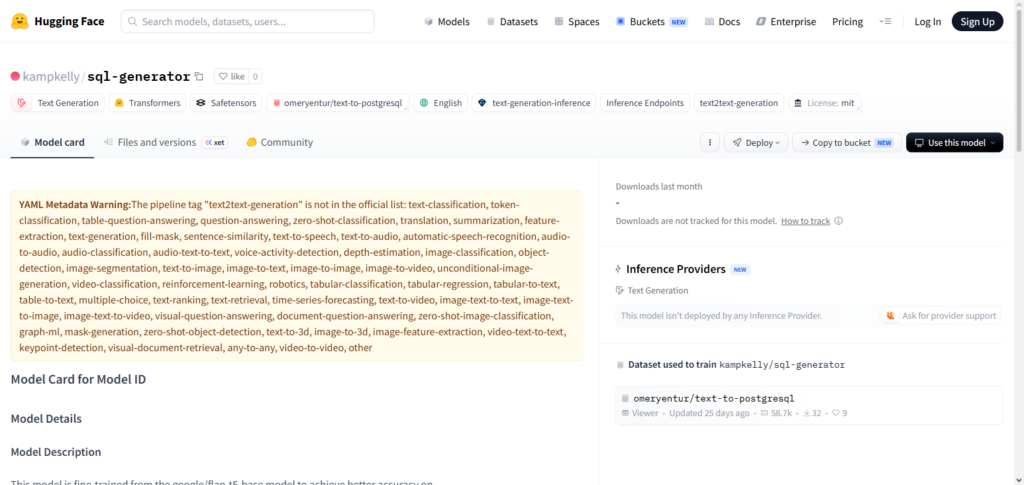
Task: Click the Inference Providers sparkle icon
Action: [618, 269]
